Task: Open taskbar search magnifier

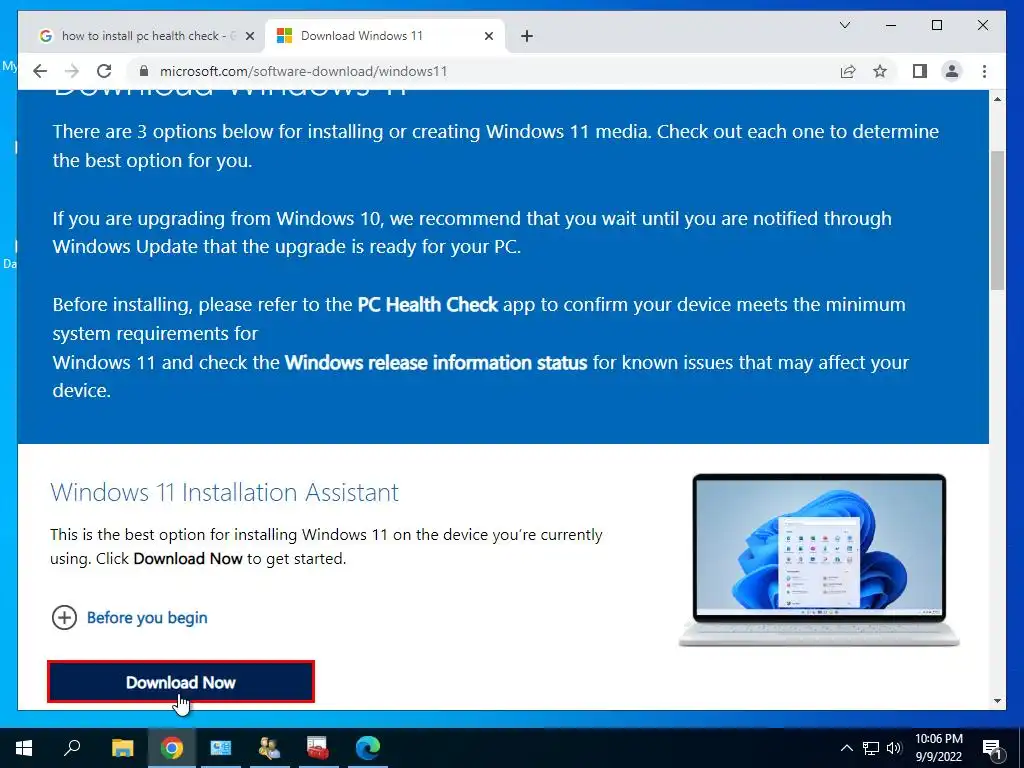Action: tap(72, 748)
